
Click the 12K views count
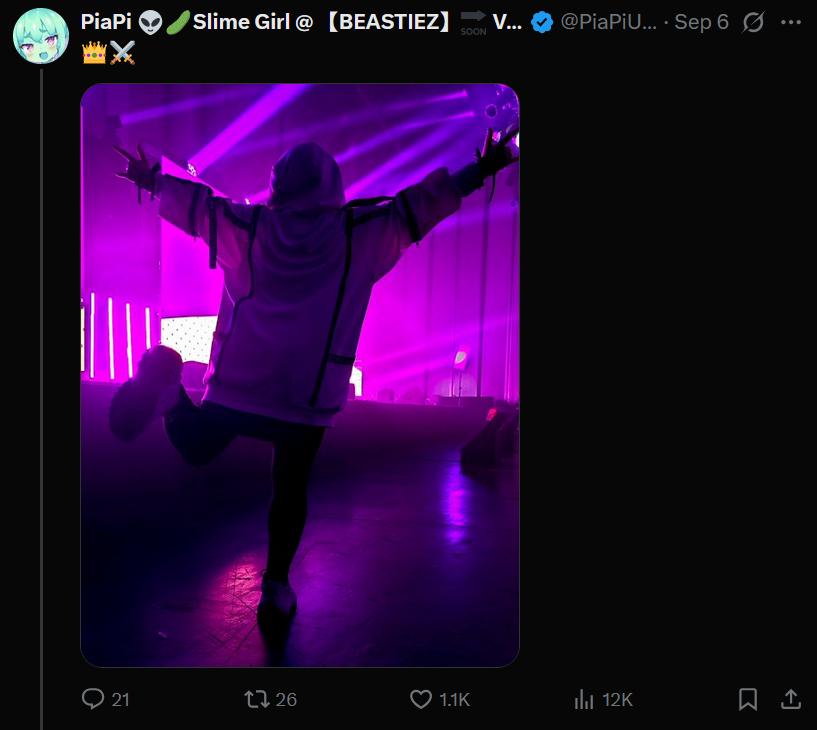[617, 699]
